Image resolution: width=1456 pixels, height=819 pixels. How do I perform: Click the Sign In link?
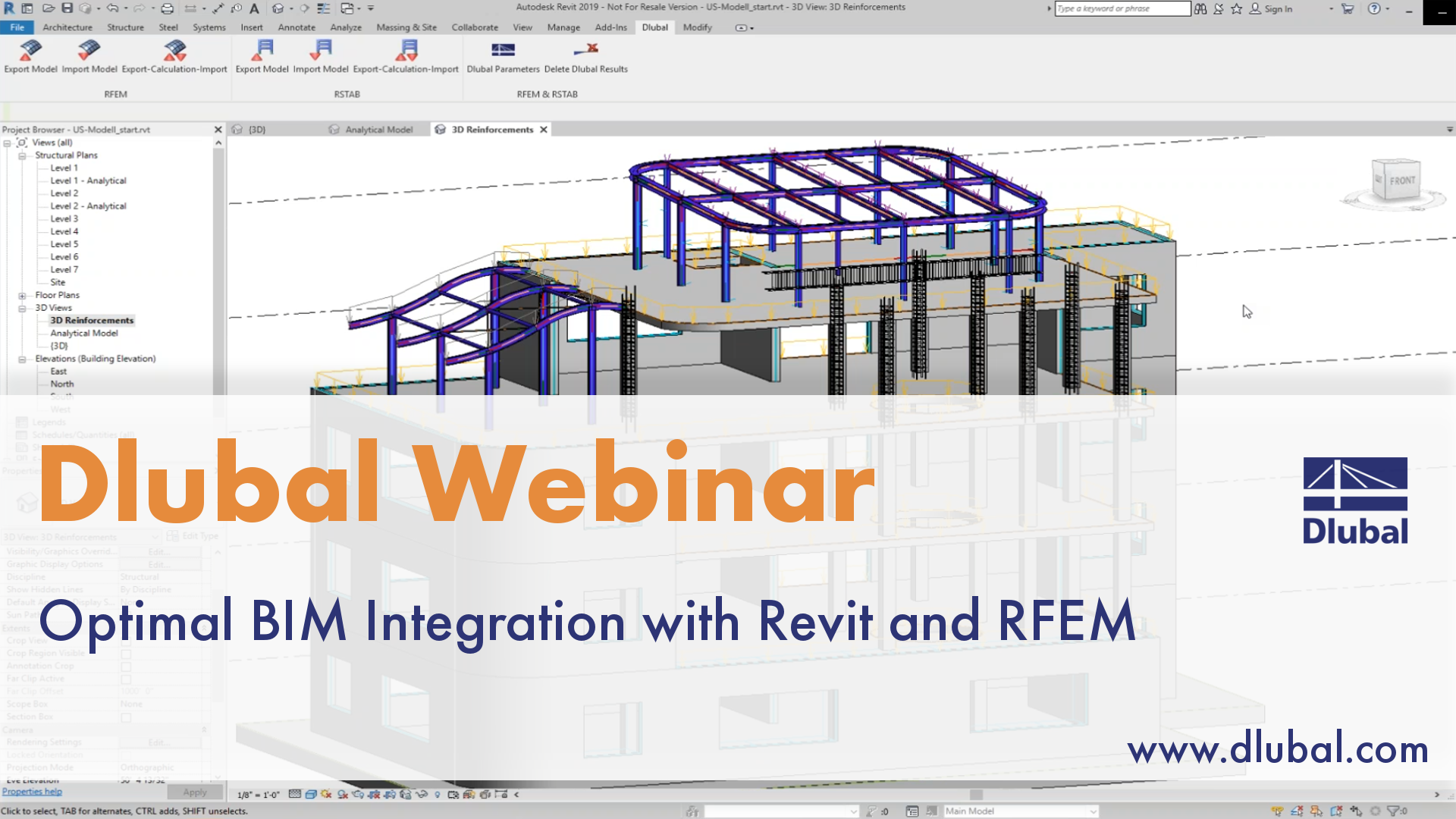(x=1278, y=8)
